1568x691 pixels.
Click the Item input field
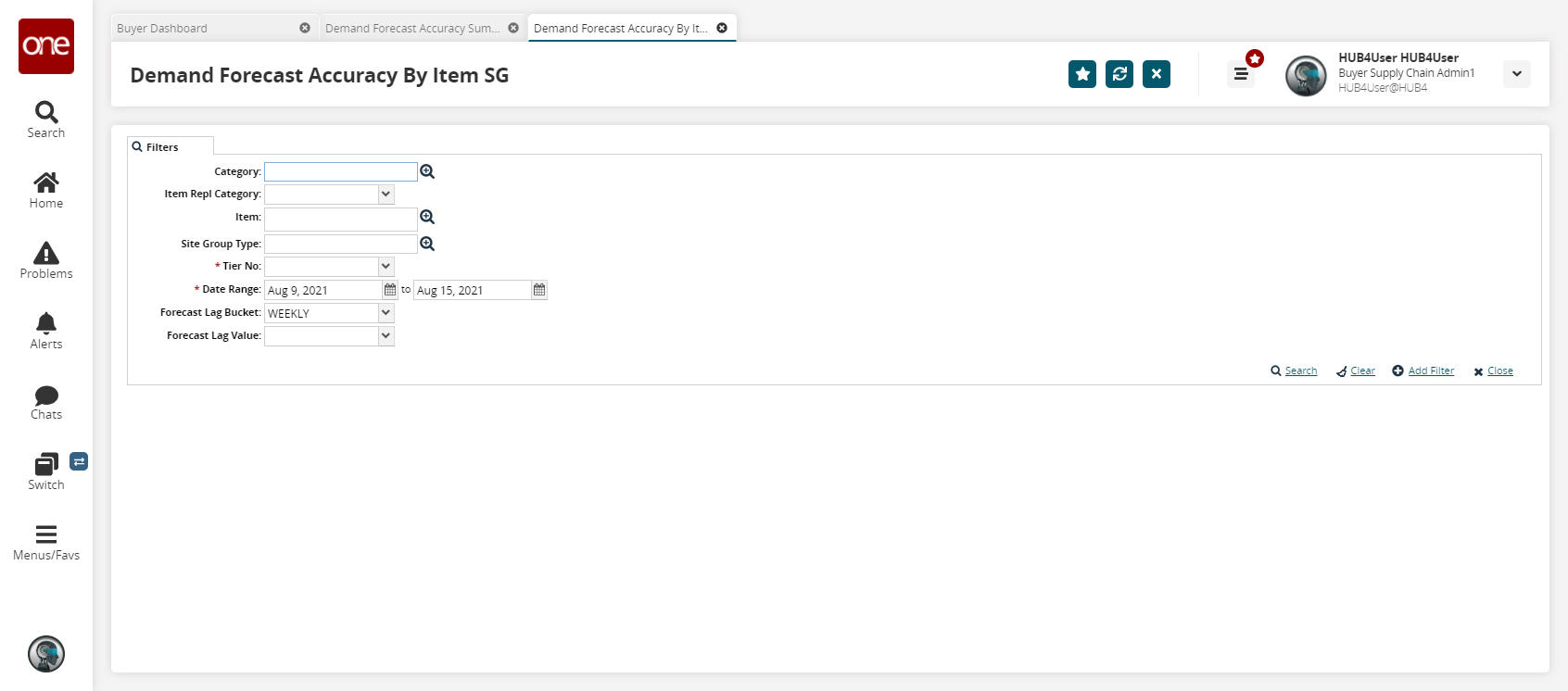(x=341, y=219)
